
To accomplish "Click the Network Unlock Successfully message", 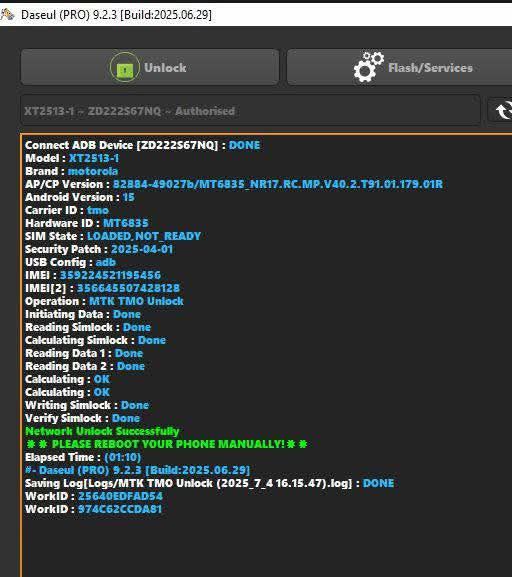I will pyautogui.click(x=102, y=431).
